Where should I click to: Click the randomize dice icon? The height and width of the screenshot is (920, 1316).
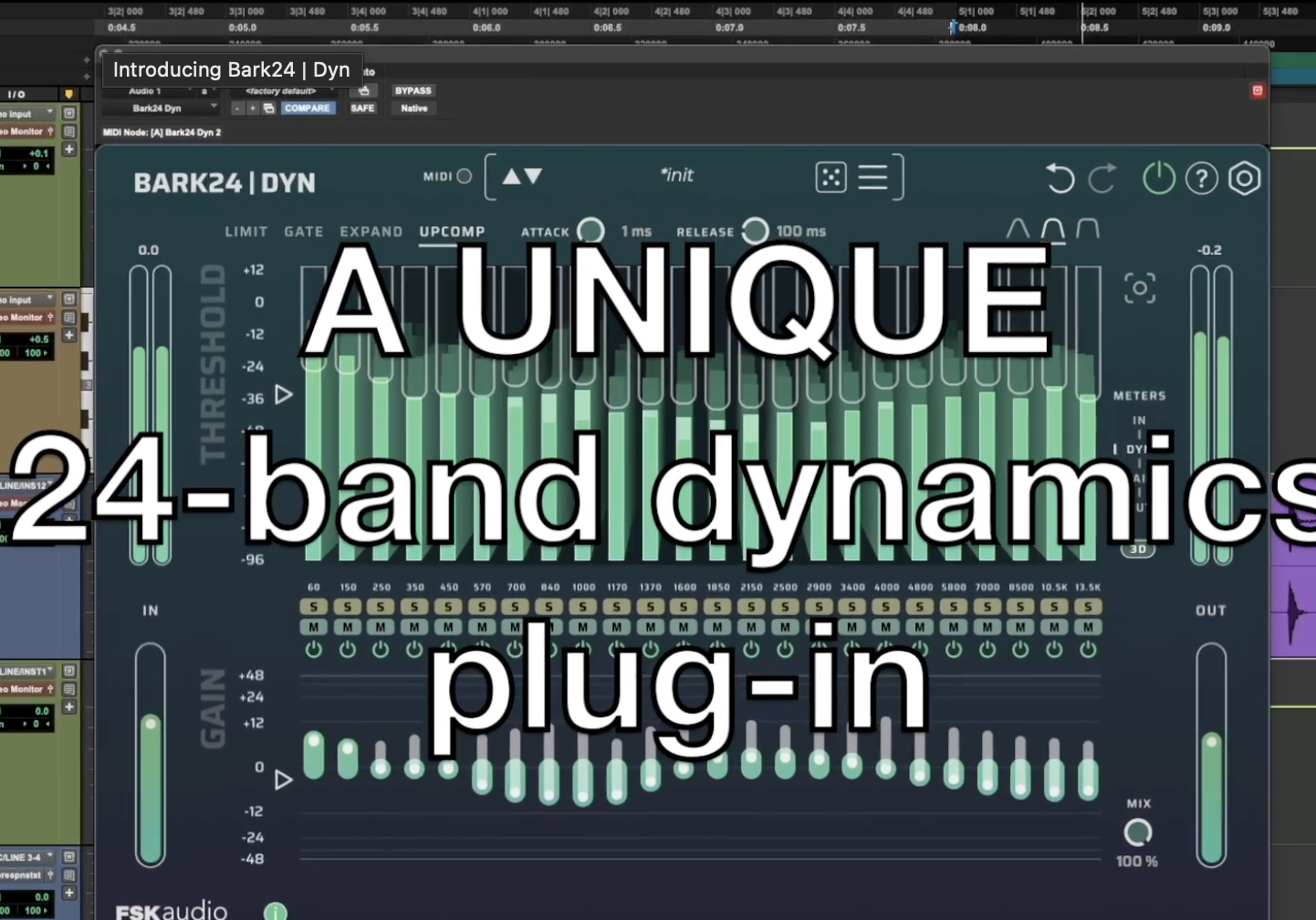coord(830,177)
